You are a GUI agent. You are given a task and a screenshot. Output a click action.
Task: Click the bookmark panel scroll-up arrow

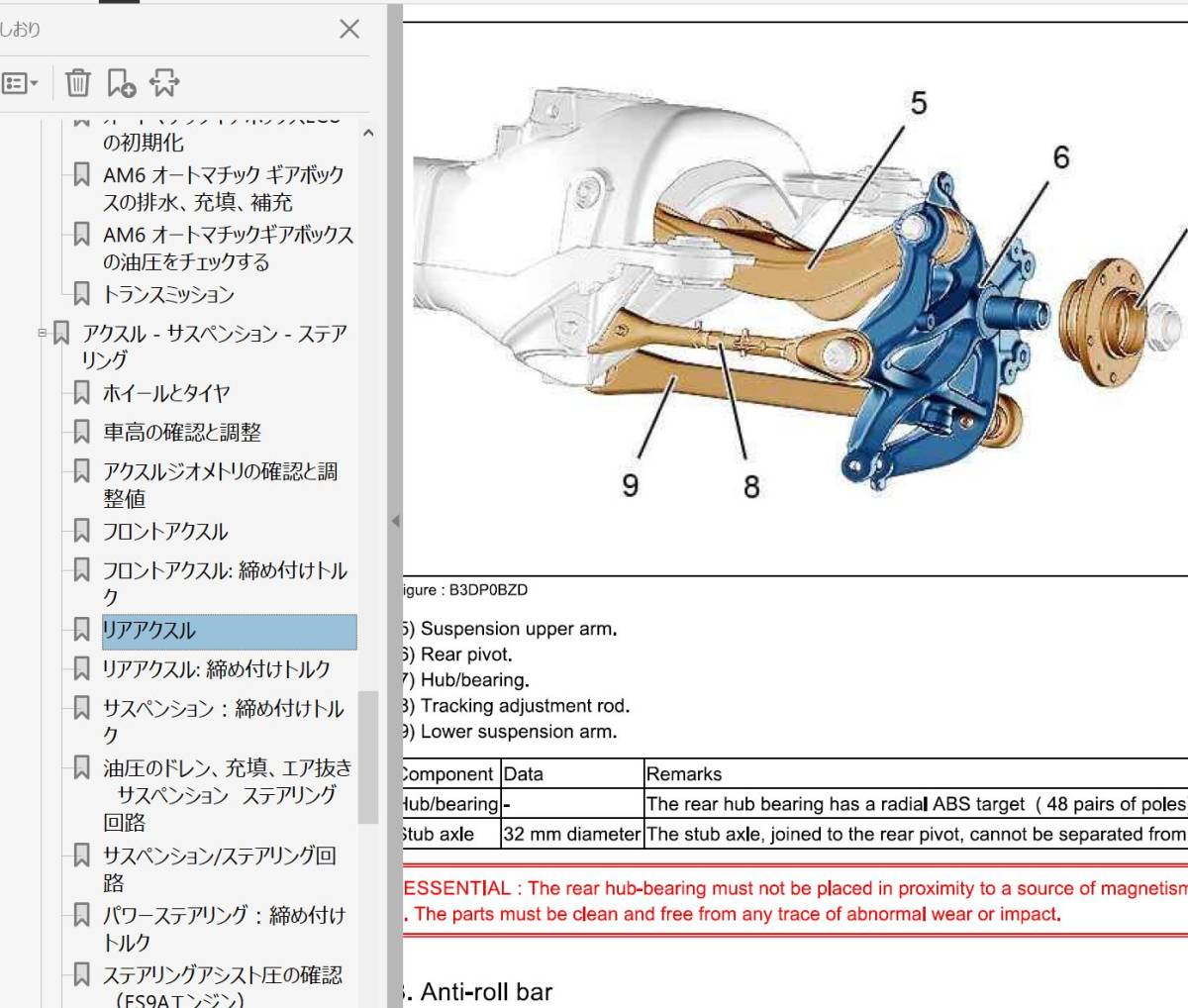tap(368, 133)
